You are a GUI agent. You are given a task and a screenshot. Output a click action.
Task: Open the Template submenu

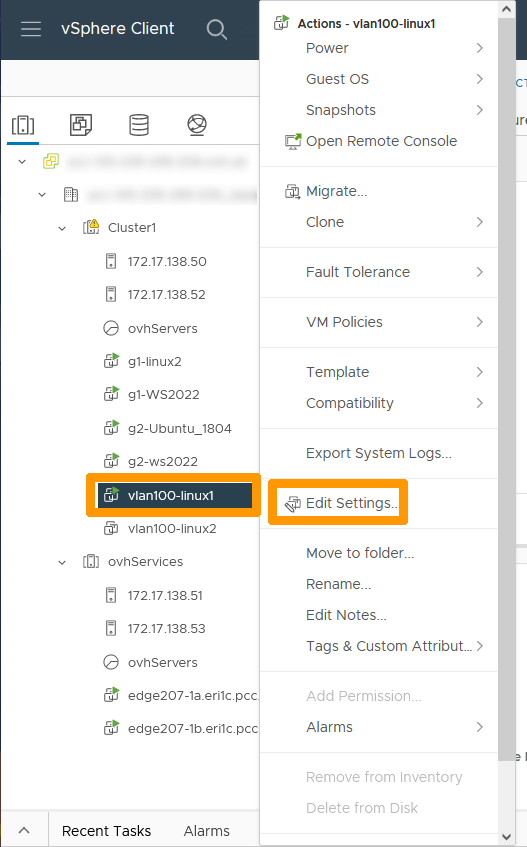[379, 372]
